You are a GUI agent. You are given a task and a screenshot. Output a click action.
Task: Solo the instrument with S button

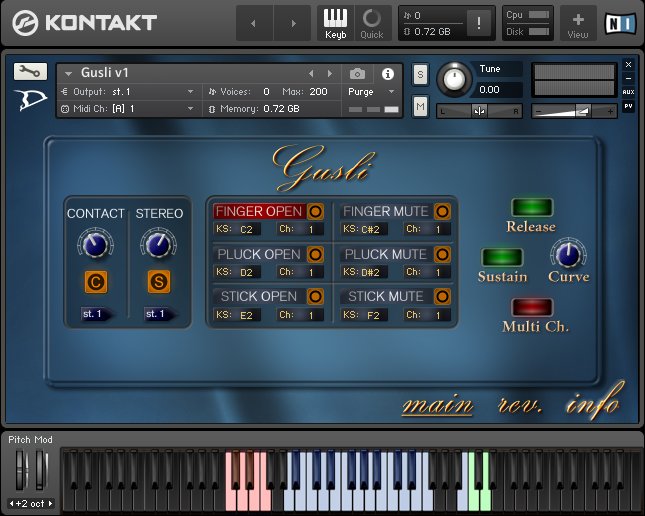(420, 74)
